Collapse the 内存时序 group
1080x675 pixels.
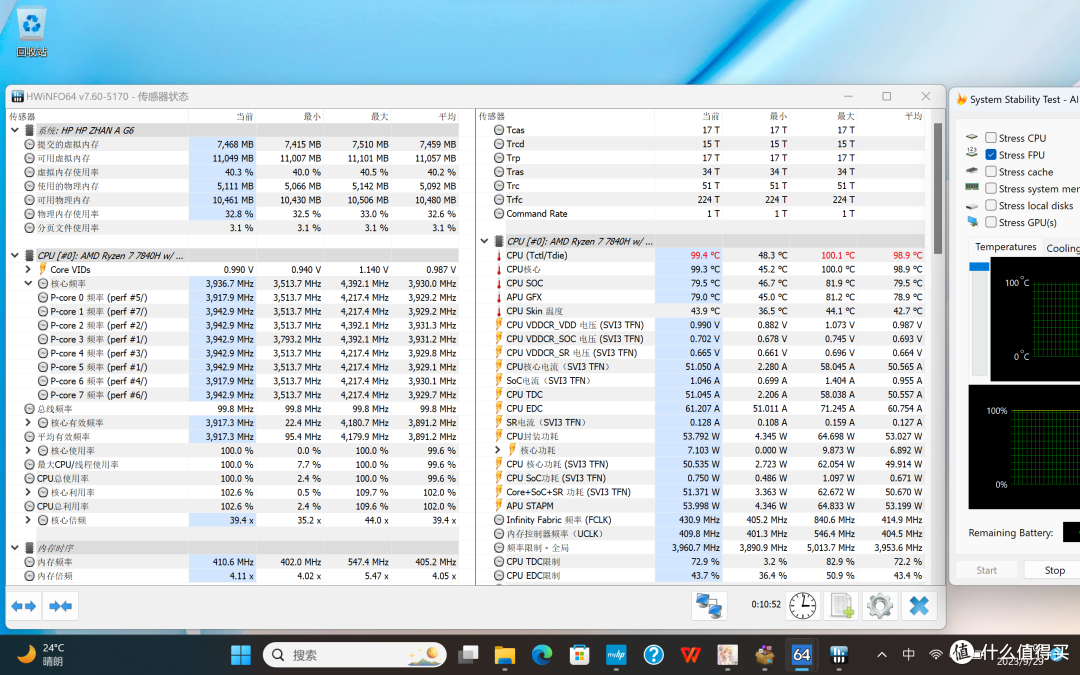[14, 548]
